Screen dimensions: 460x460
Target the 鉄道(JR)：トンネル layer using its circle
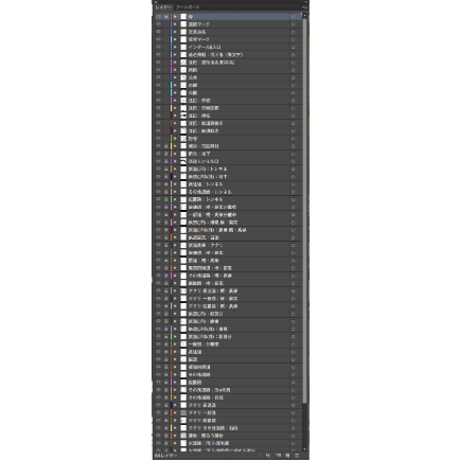[x=293, y=169]
